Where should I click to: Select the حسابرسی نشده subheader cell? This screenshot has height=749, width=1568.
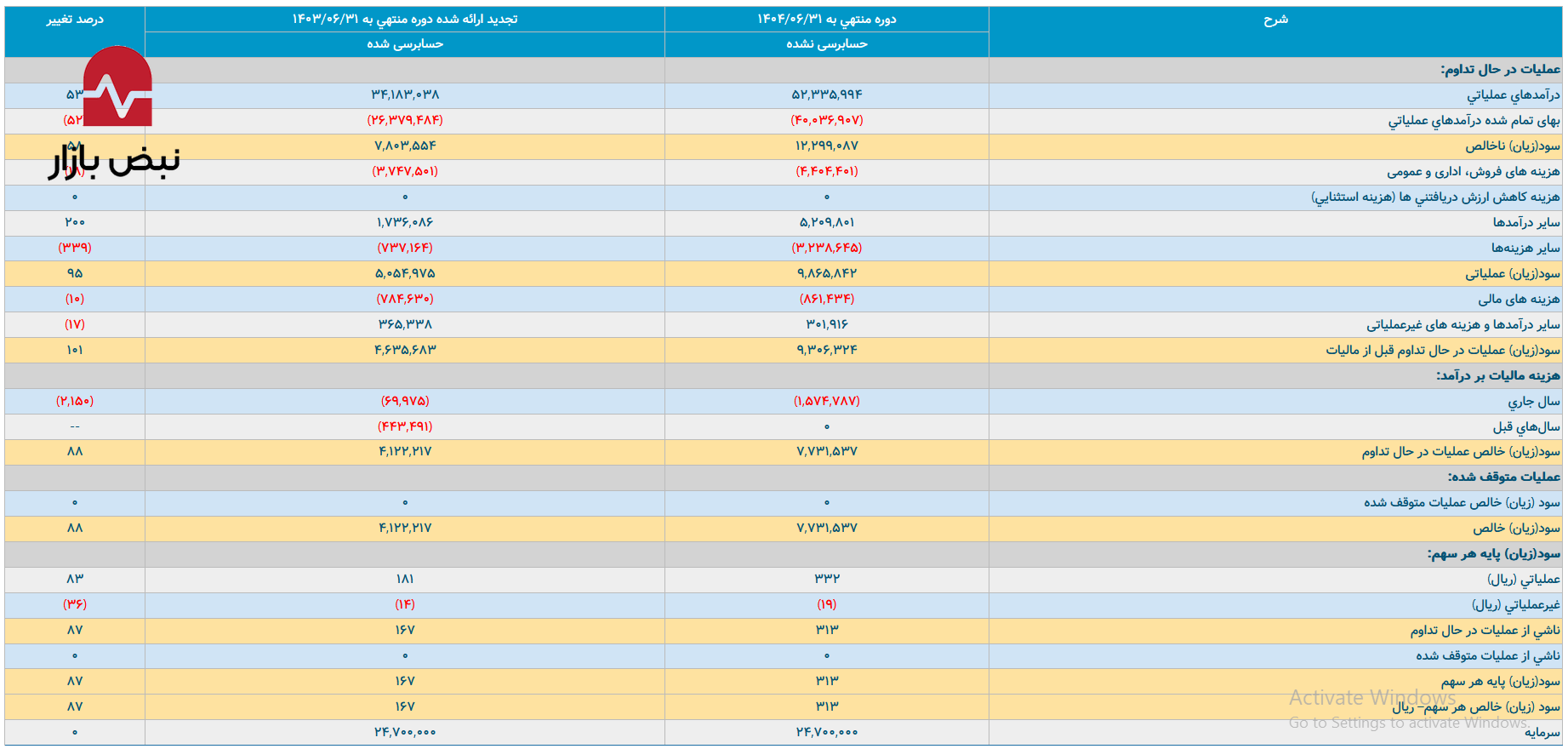[x=826, y=44]
